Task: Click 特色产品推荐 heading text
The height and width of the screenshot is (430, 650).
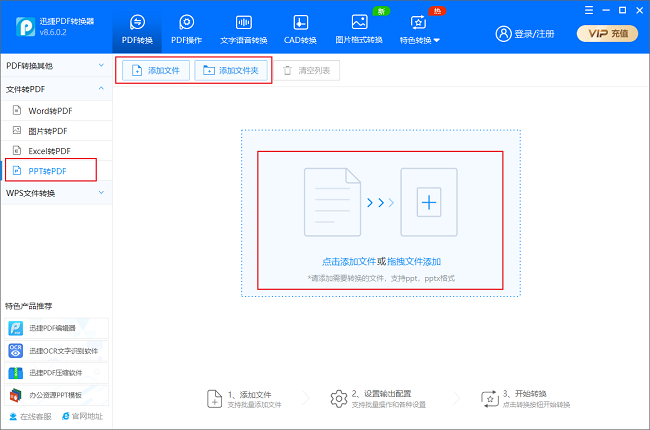Action: tap(29, 306)
